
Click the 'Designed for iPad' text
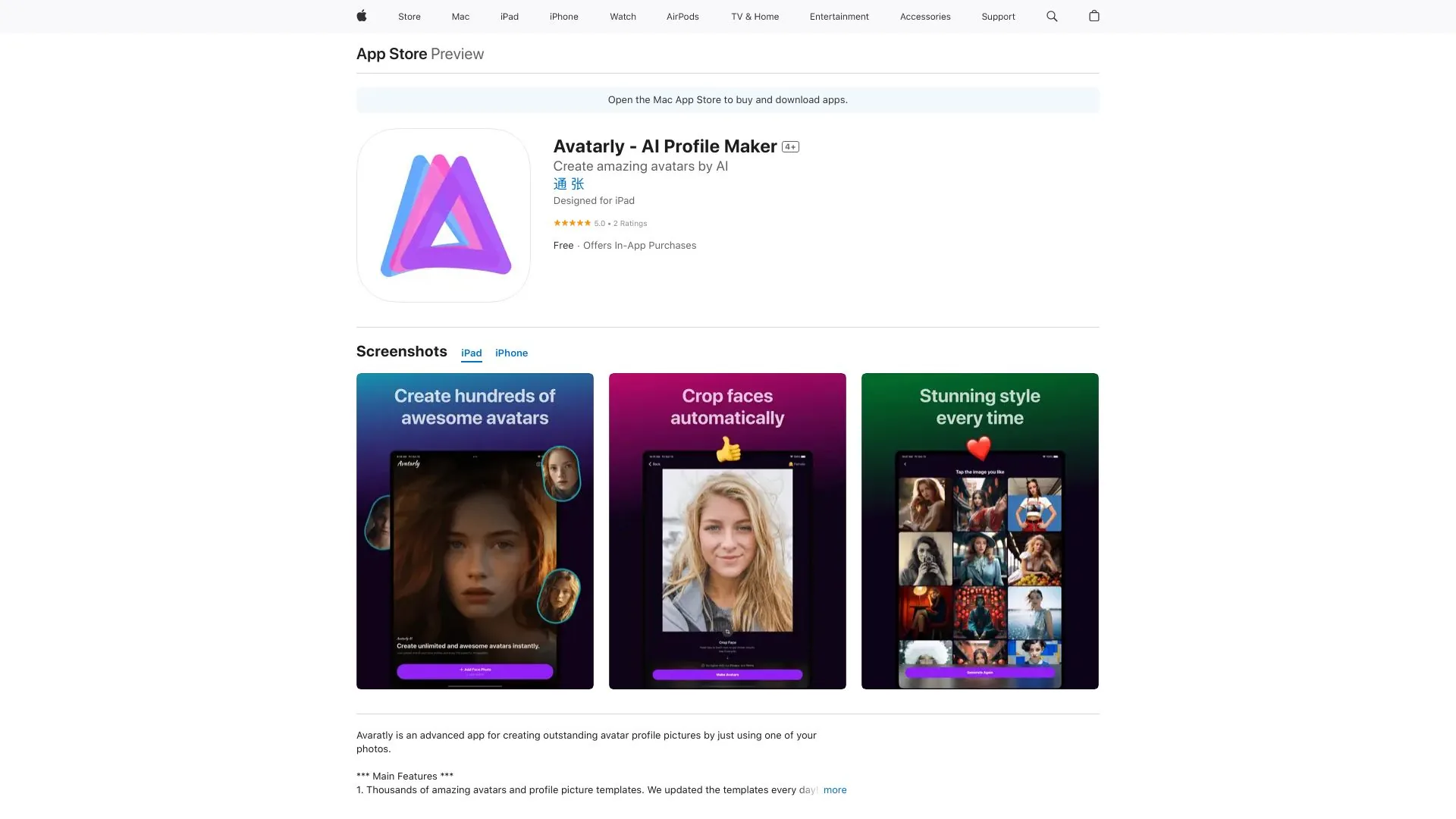[594, 201]
